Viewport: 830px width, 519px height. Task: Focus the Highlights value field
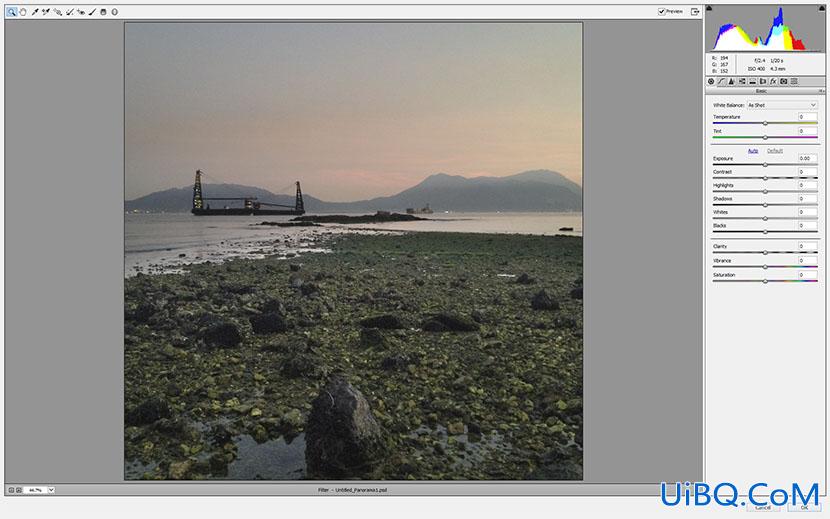click(x=807, y=185)
